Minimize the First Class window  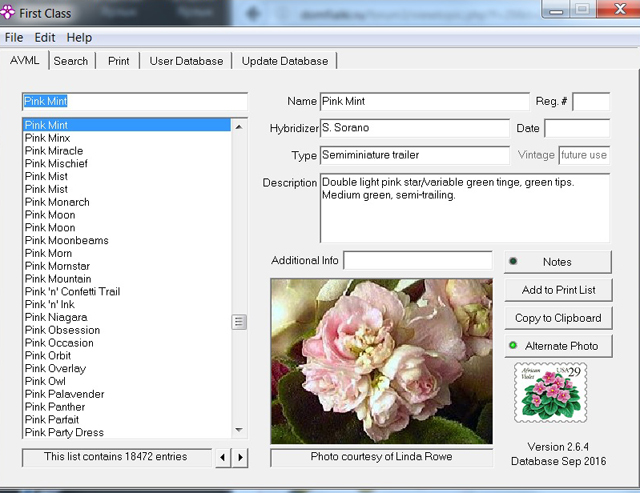coord(556,9)
